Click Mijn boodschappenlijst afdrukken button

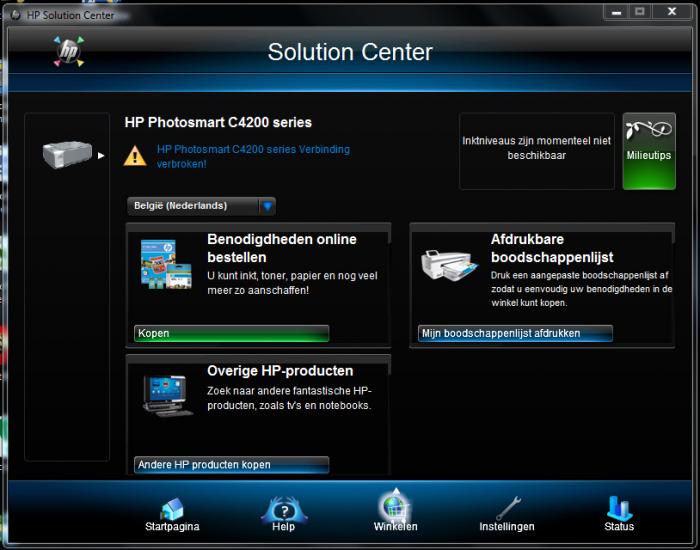(515, 333)
